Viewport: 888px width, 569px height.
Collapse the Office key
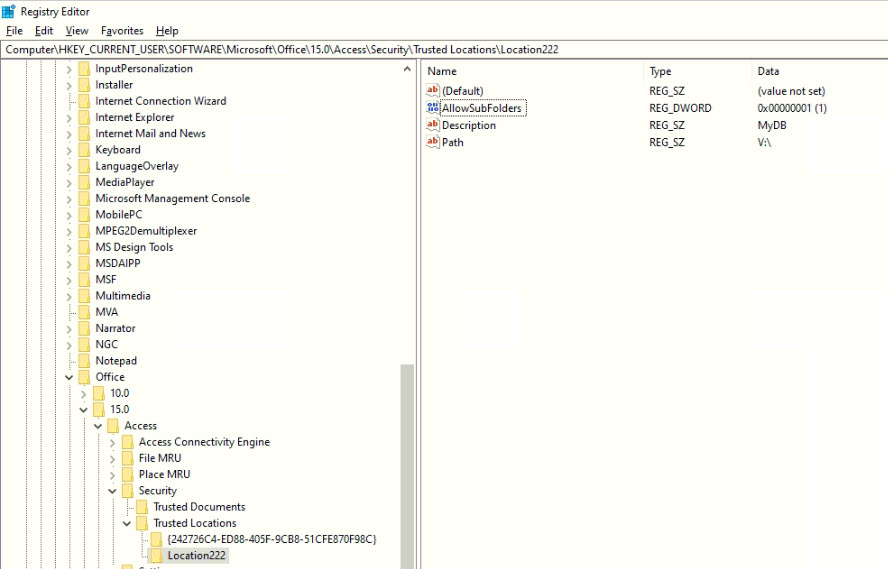click(69, 377)
